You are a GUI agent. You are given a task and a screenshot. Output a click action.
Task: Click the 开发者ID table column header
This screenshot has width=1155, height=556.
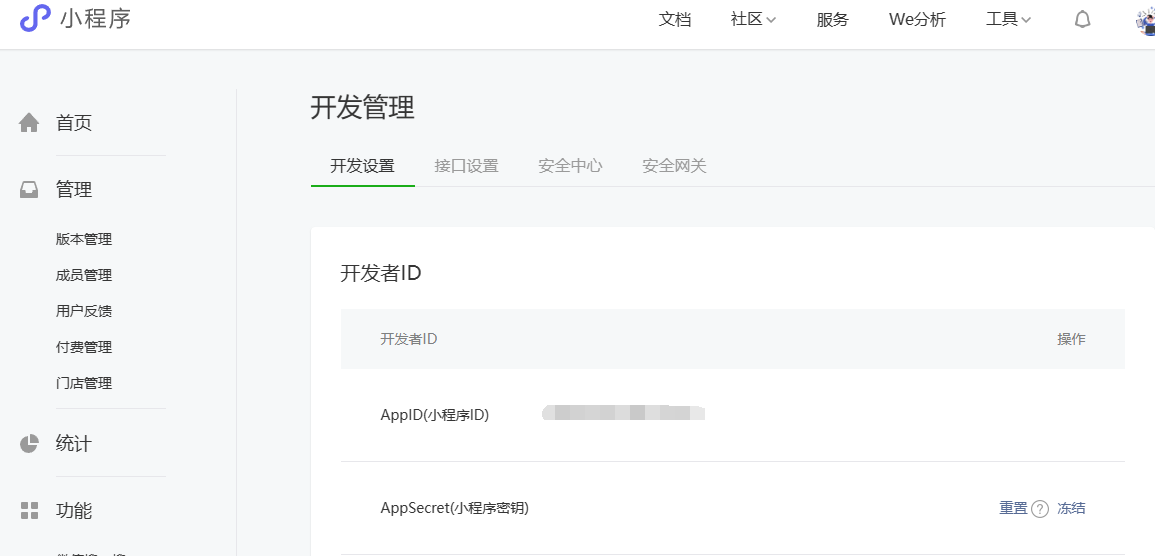click(x=409, y=339)
